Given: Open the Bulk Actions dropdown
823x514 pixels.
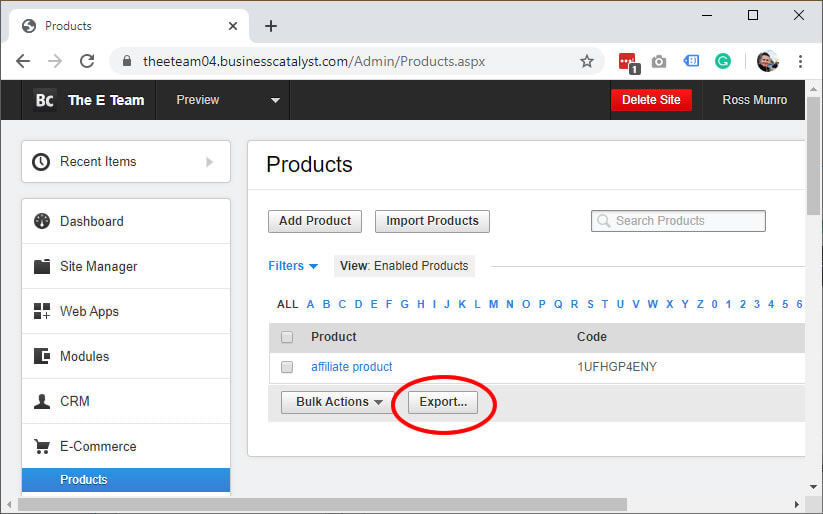Looking at the screenshot, I should [x=337, y=402].
